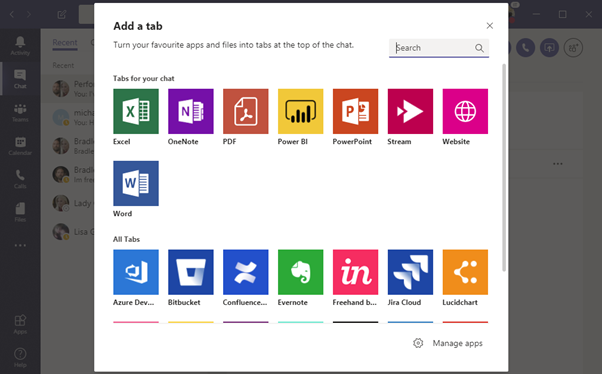The height and width of the screenshot is (374, 602).
Task: Go to Teams in the sidebar
Action: tap(20, 113)
